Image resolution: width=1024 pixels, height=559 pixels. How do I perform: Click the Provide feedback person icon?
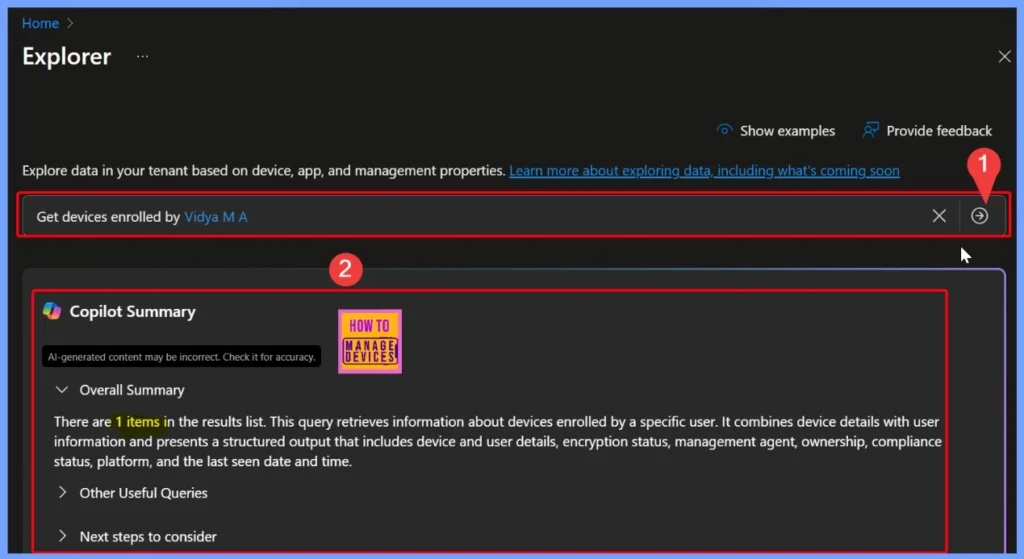[x=871, y=130]
